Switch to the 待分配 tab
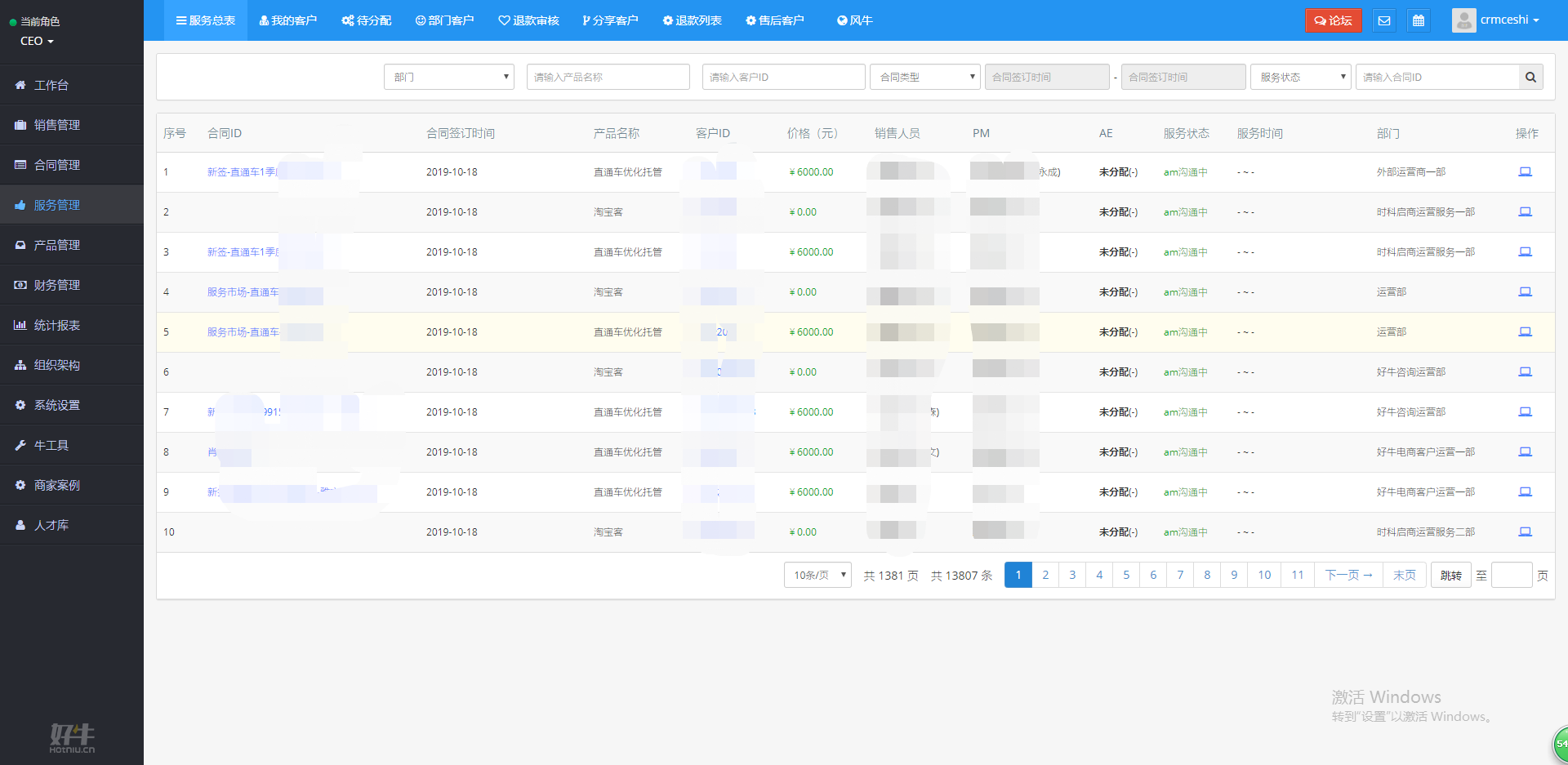 [x=367, y=20]
